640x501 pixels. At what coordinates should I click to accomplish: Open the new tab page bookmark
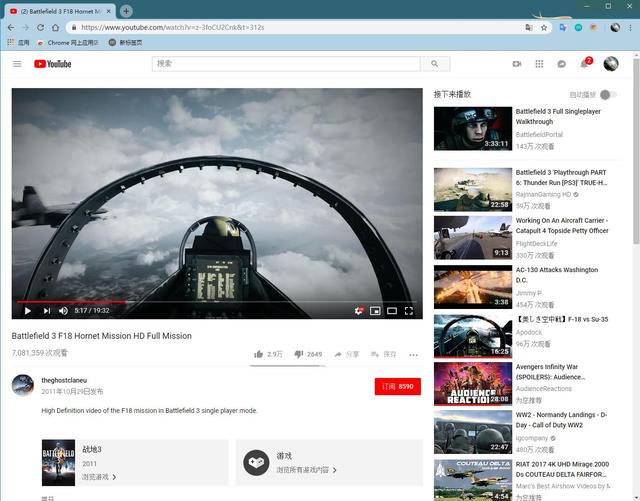[126, 42]
